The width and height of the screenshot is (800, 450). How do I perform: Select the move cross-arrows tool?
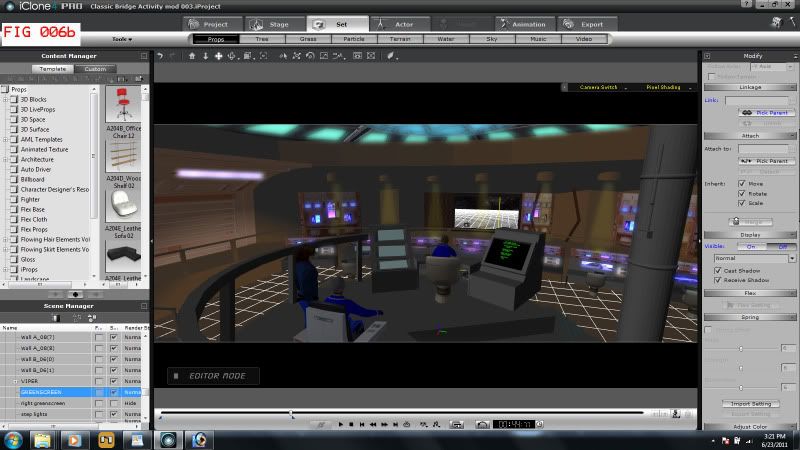point(218,56)
